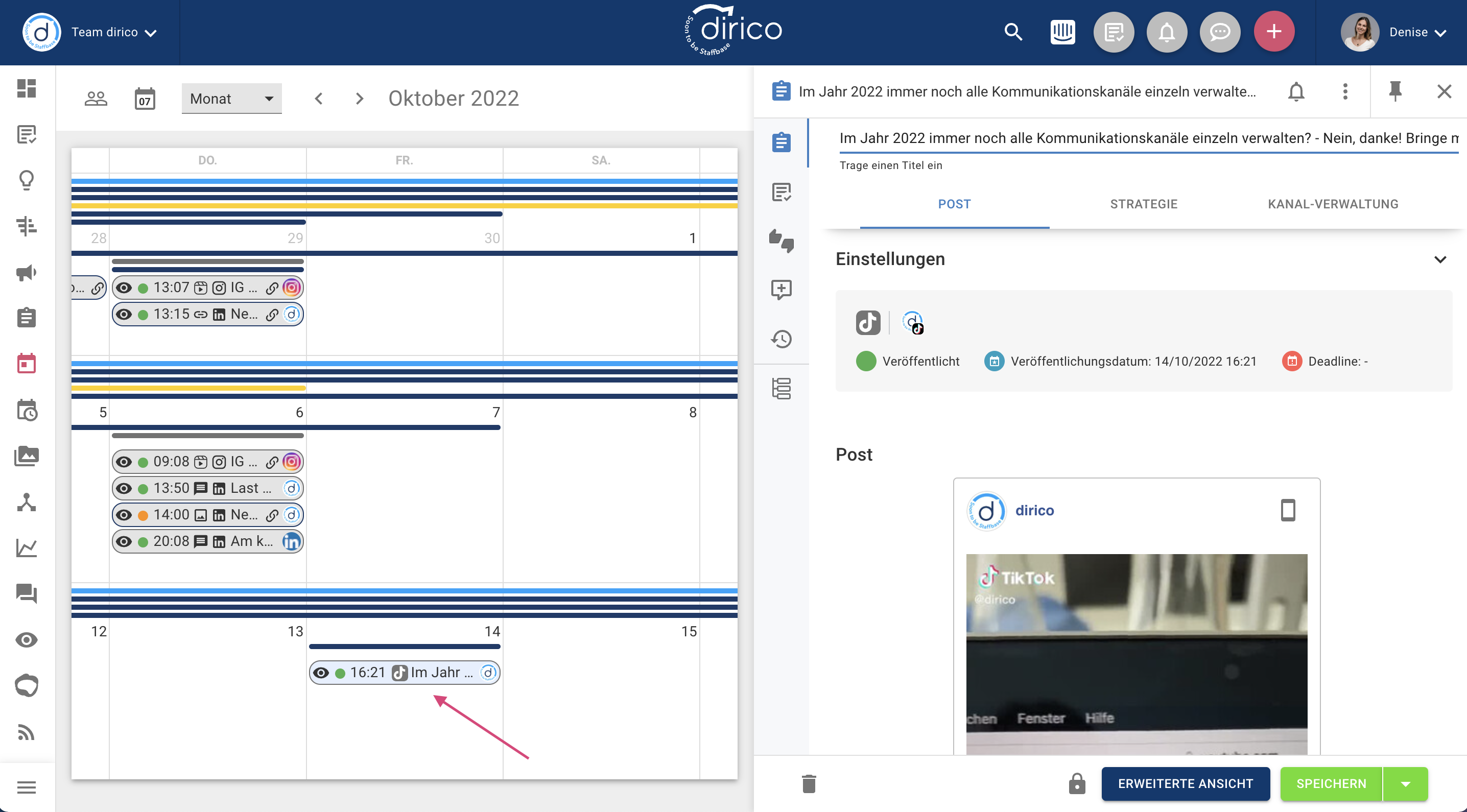Viewport: 1467px width, 812px height.
Task: Open the Denise user menu
Action: [x=1417, y=33]
